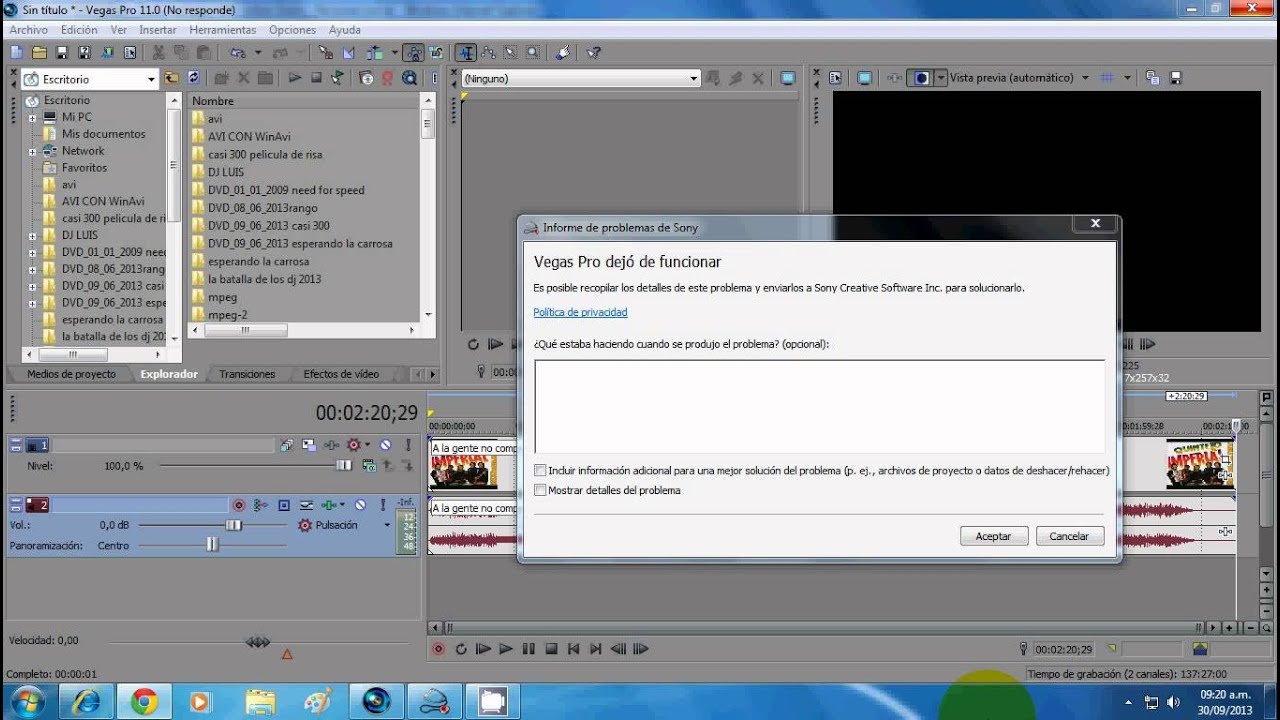Screen dimensions: 1280x720
Task: Click the What's This help icon
Action: click(593, 52)
